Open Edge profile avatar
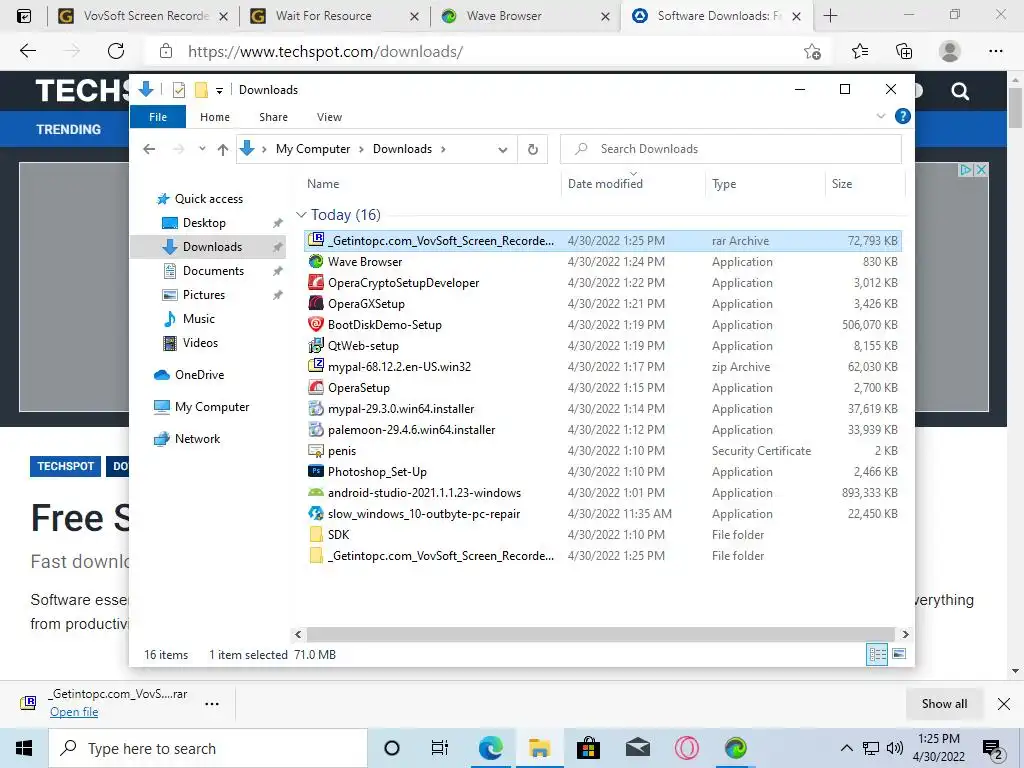Image resolution: width=1024 pixels, height=768 pixels. pos(950,52)
